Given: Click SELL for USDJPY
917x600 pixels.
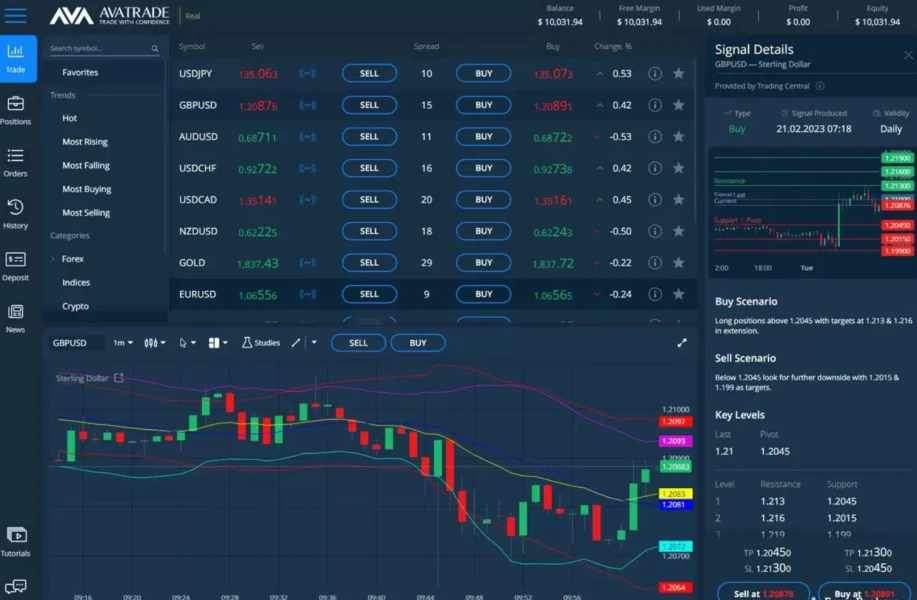Looking at the screenshot, I should (x=369, y=74).
